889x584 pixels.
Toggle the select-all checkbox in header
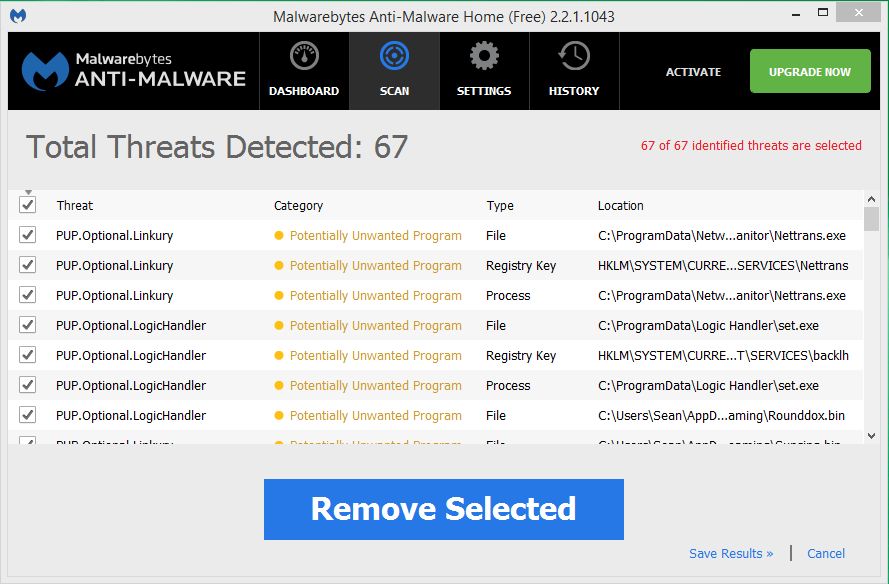(28, 205)
